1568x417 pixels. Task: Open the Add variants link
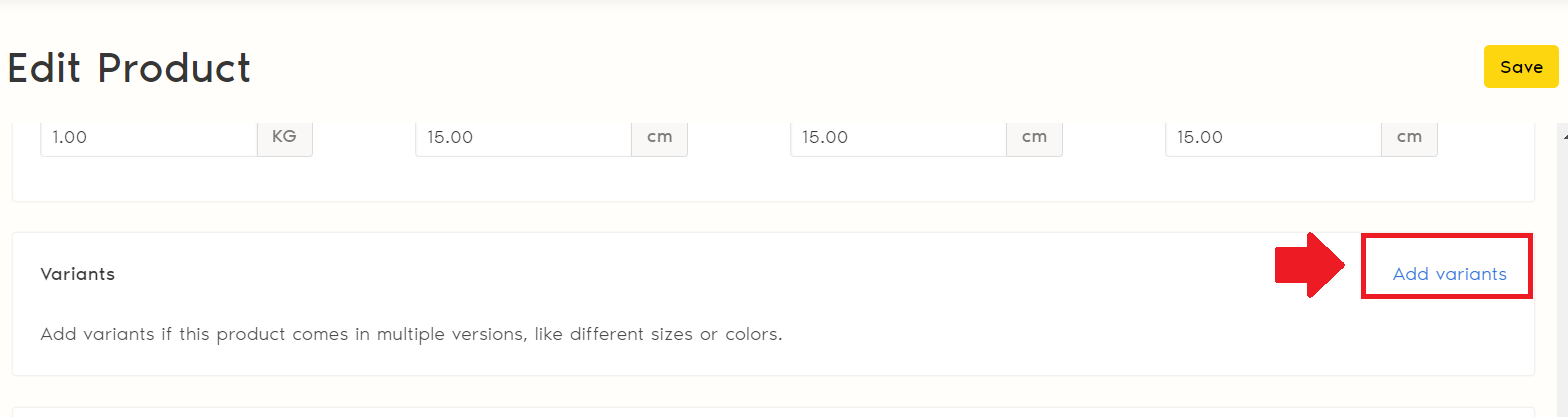1449,274
